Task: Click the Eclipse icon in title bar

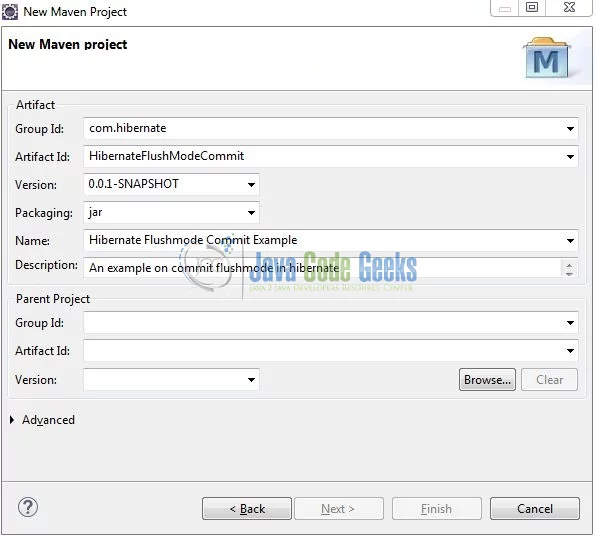Action: pyautogui.click(x=10, y=12)
